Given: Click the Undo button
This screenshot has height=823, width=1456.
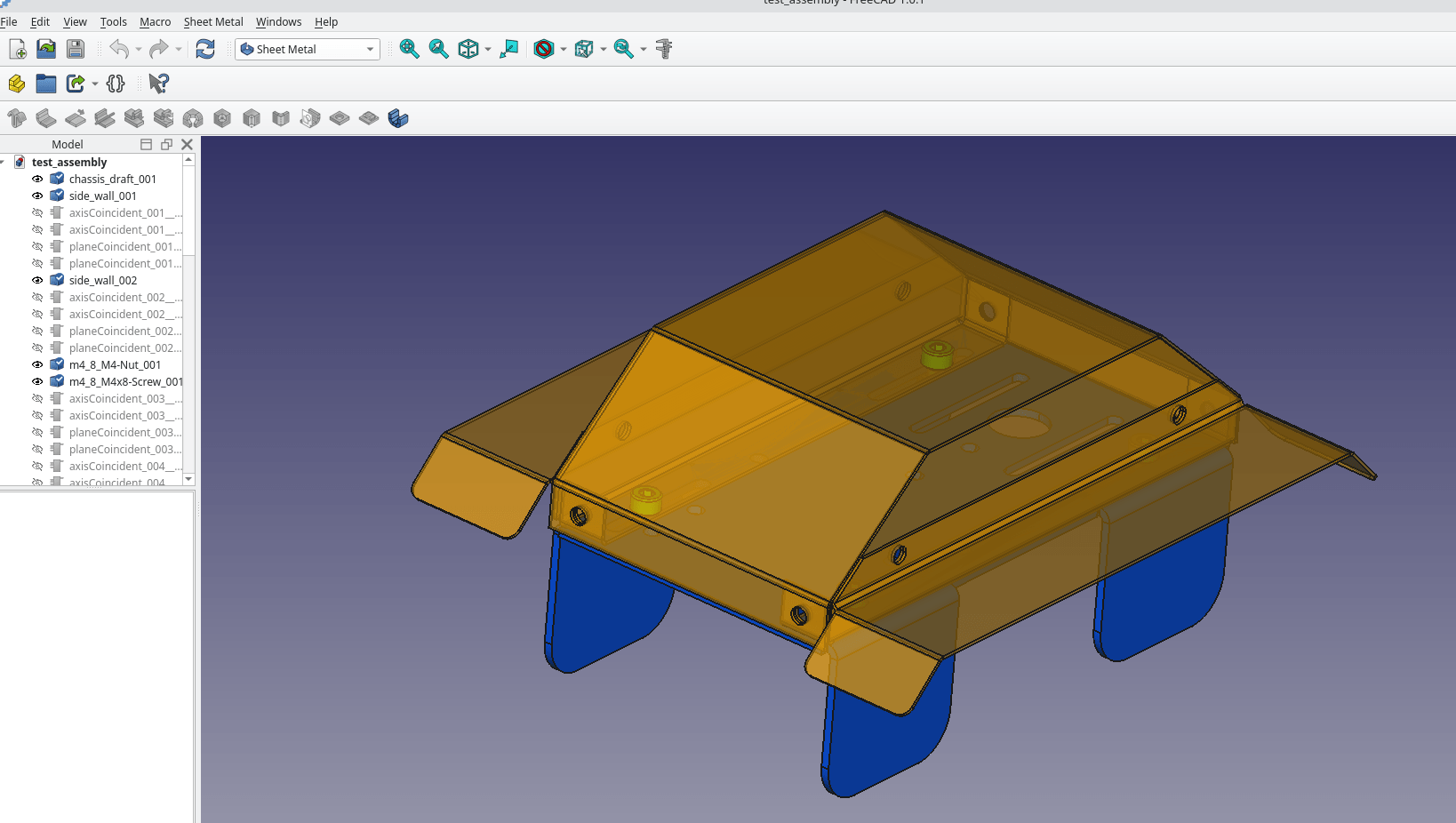Looking at the screenshot, I should click(x=120, y=49).
